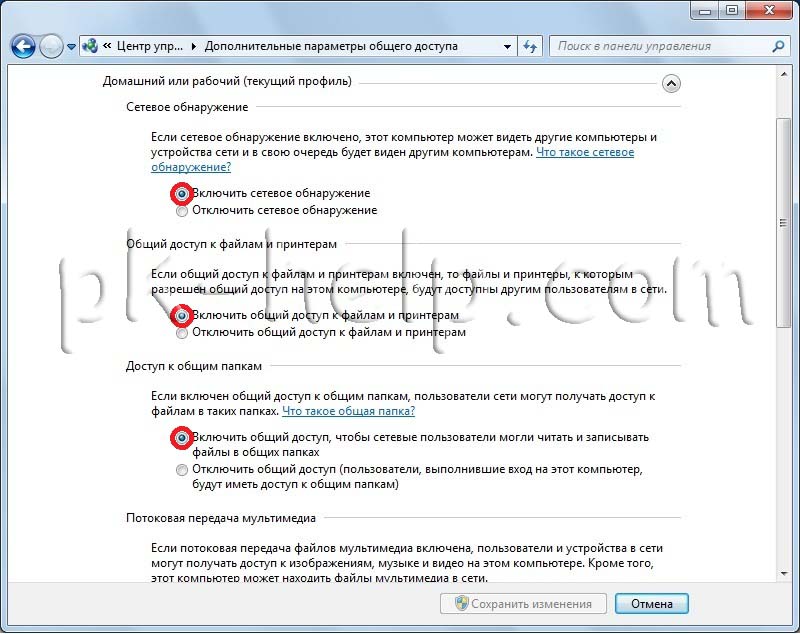Screen dimensions: 800x634
Task: Open recent pages dropdown next to Forward button
Action: tap(72, 46)
